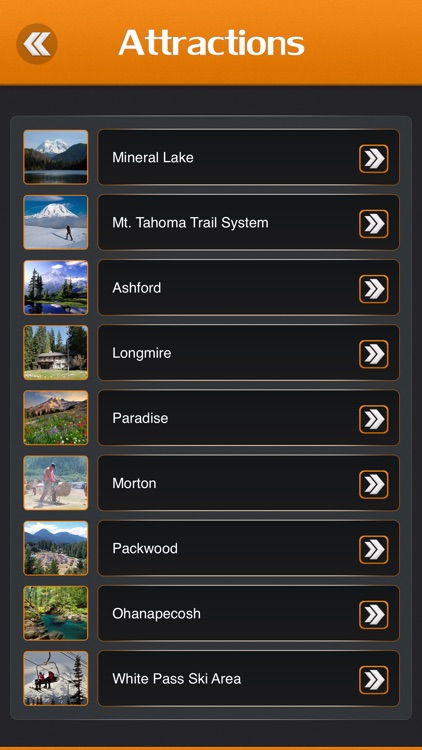Tap the back double-chevron icon

tap(37, 44)
